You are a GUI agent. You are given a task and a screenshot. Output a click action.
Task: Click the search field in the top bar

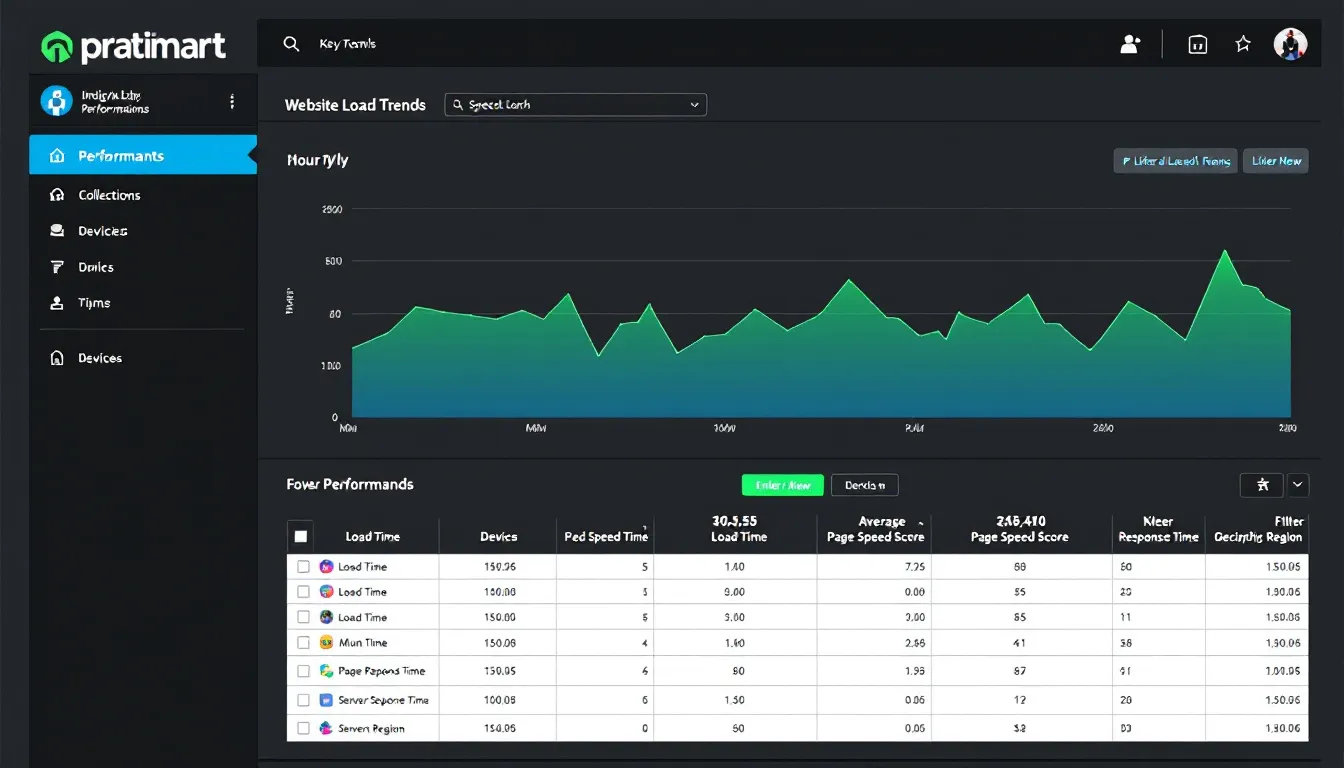360,44
